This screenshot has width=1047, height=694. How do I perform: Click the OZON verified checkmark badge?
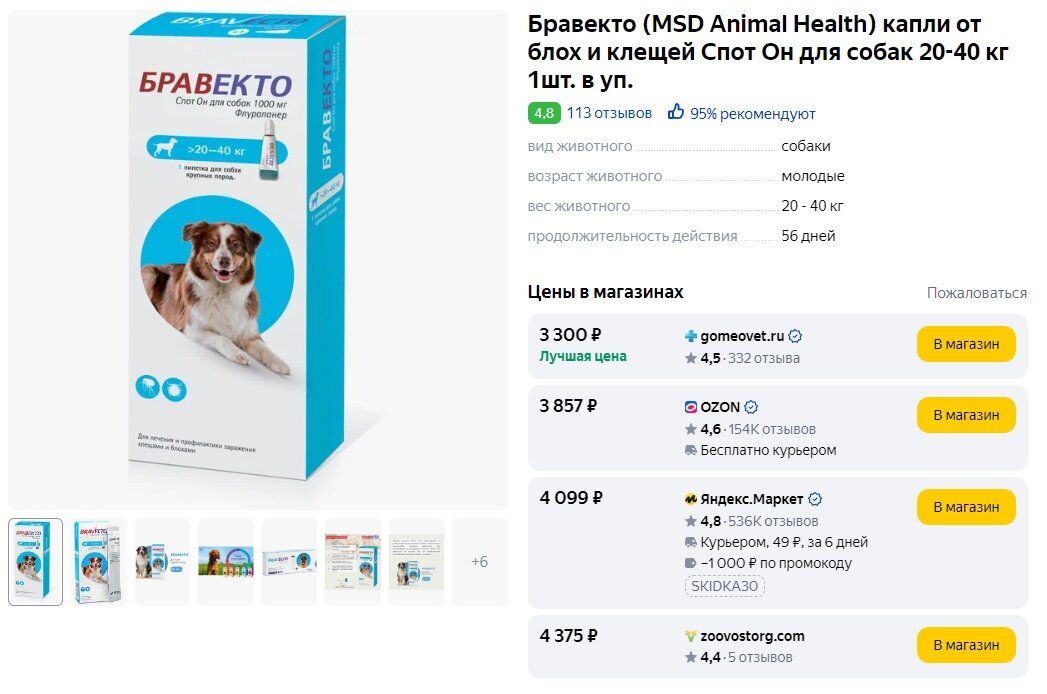[x=751, y=407]
